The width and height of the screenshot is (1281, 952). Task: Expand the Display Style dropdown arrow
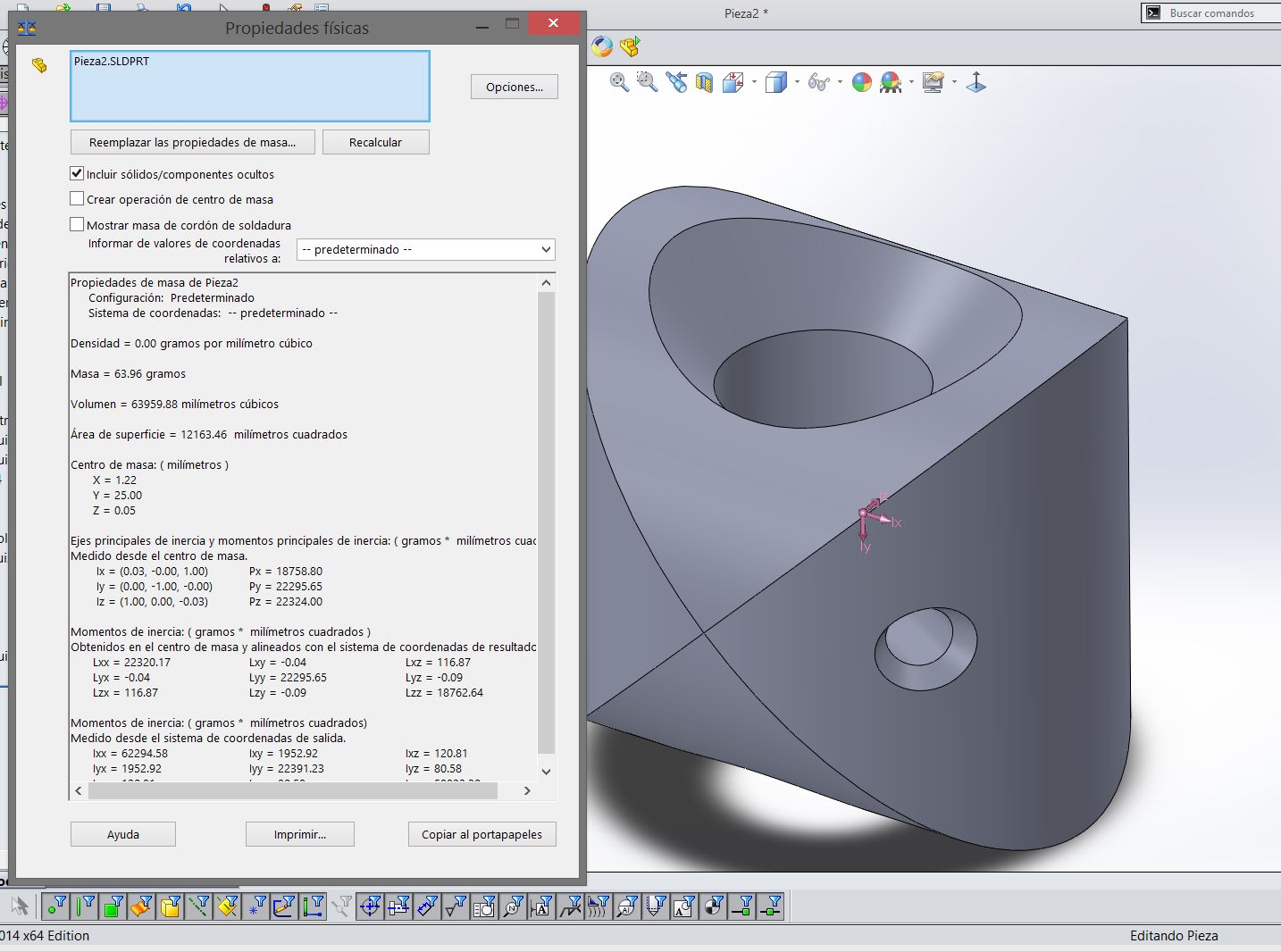[x=798, y=82]
